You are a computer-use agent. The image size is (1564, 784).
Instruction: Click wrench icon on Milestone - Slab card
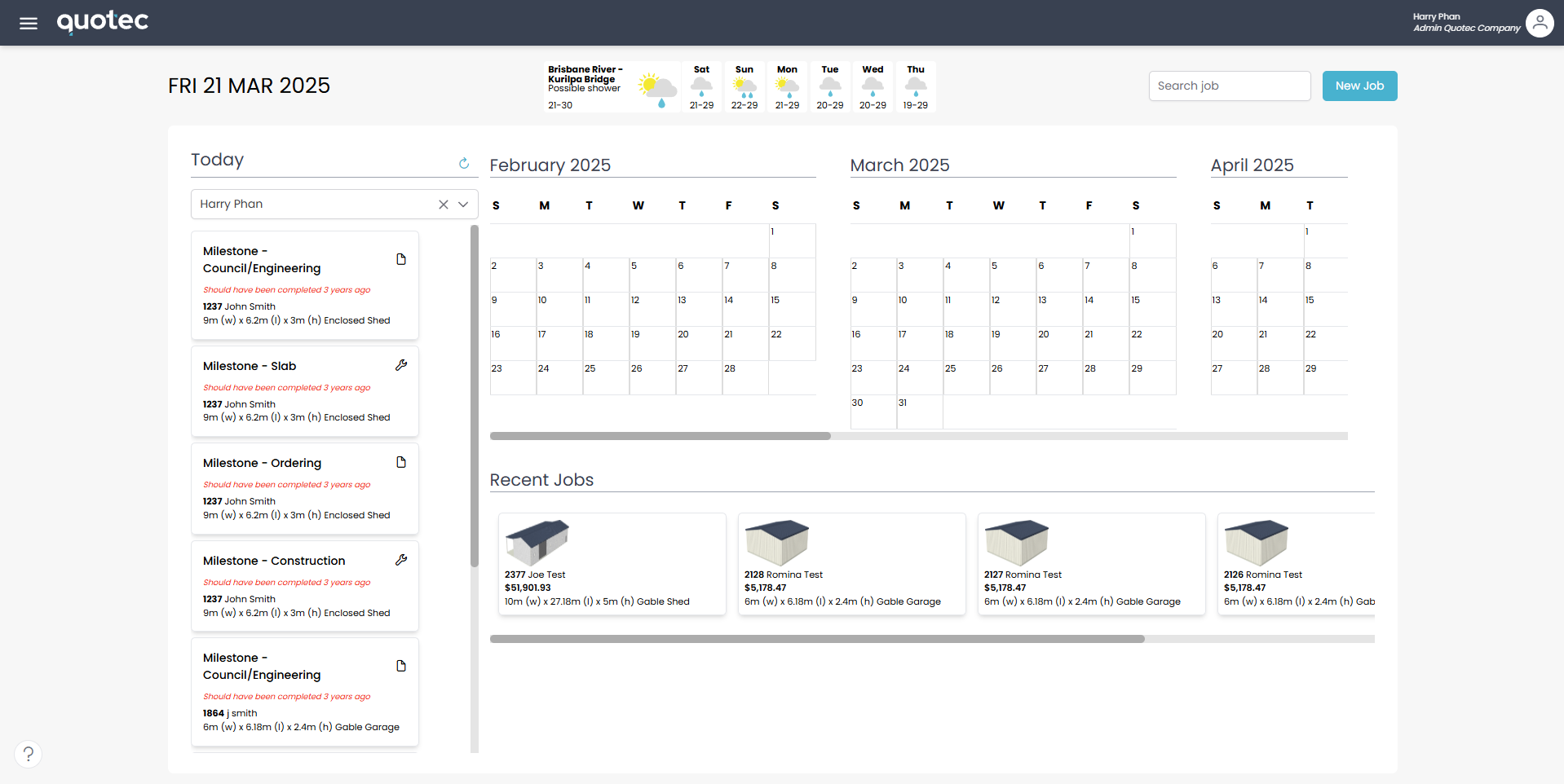pyautogui.click(x=401, y=365)
